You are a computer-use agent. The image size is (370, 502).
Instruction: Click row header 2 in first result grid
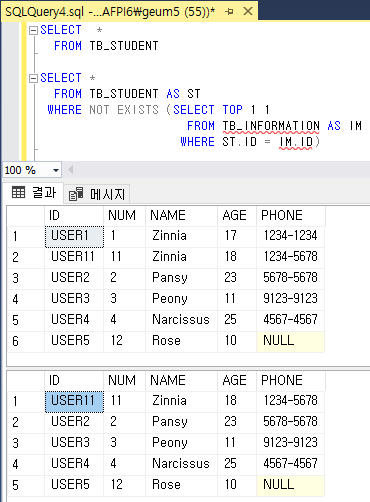(26, 257)
